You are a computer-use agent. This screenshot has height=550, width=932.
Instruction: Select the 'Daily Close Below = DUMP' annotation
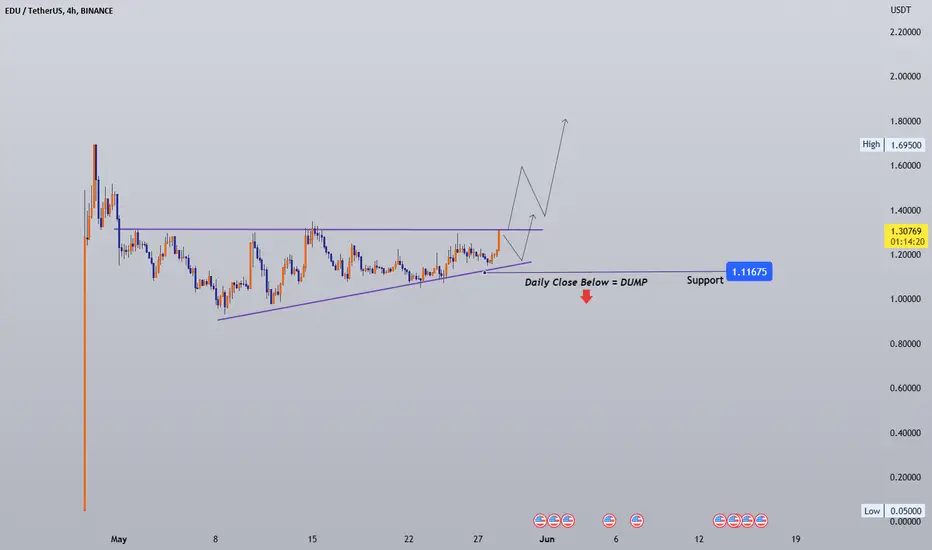coord(585,282)
